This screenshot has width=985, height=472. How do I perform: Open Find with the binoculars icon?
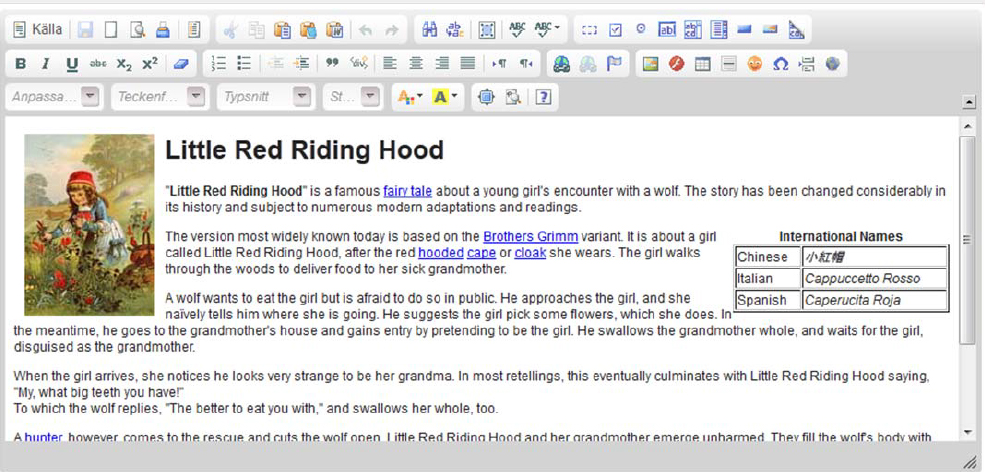click(x=429, y=30)
